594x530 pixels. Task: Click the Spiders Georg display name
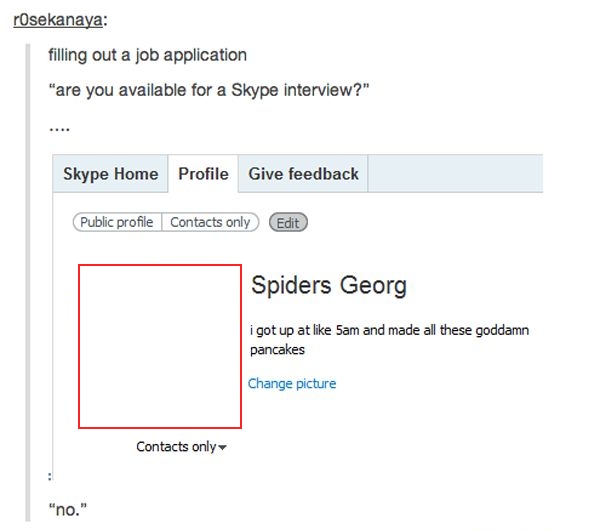[329, 285]
